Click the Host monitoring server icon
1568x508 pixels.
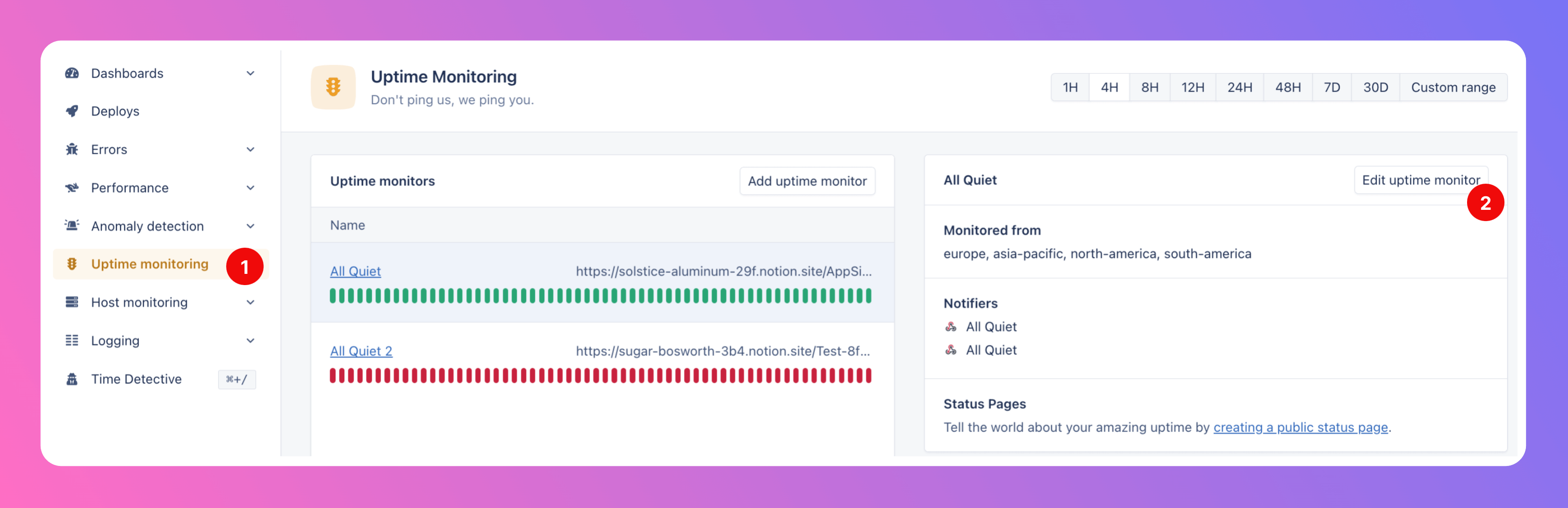[72, 303]
